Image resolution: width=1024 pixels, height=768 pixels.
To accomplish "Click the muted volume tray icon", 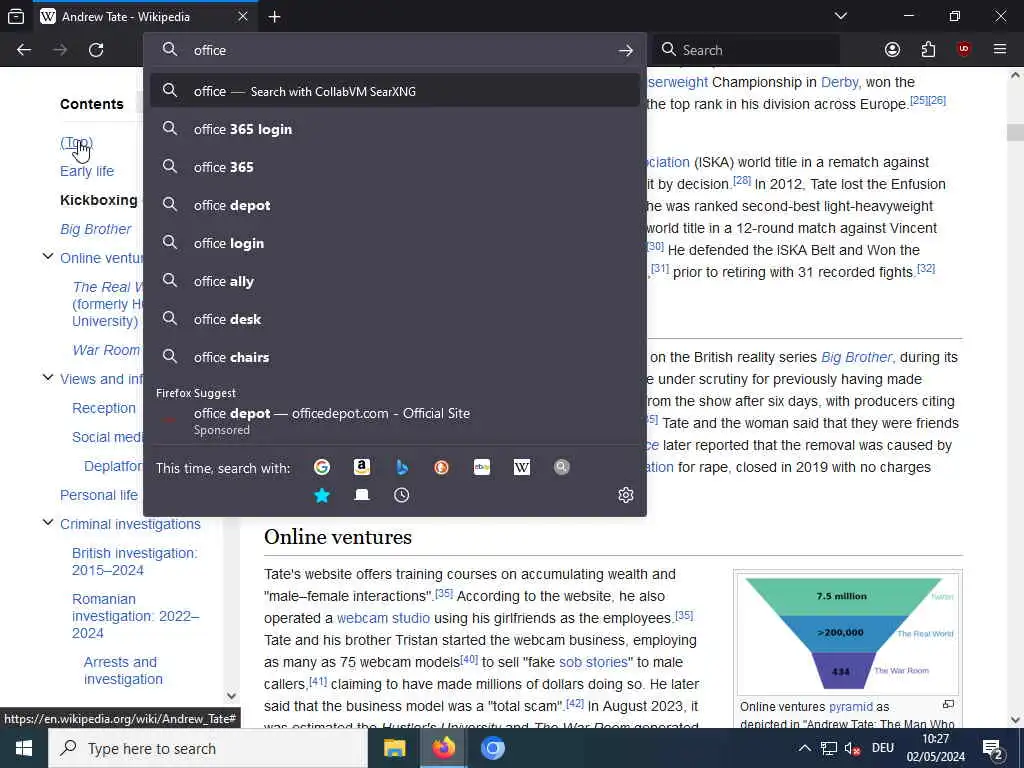I will click(x=852, y=749).
